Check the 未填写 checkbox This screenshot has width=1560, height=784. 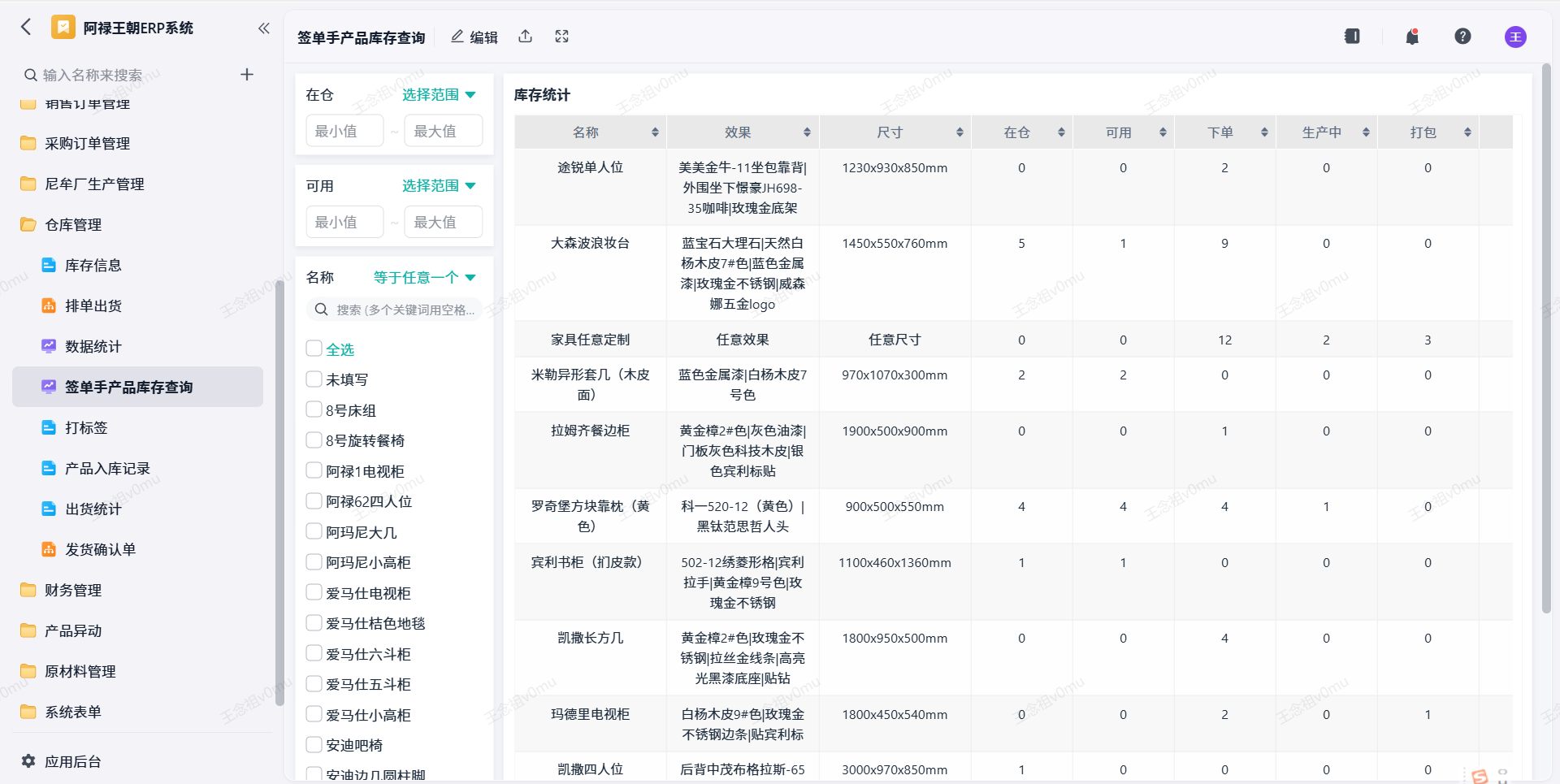pos(314,379)
